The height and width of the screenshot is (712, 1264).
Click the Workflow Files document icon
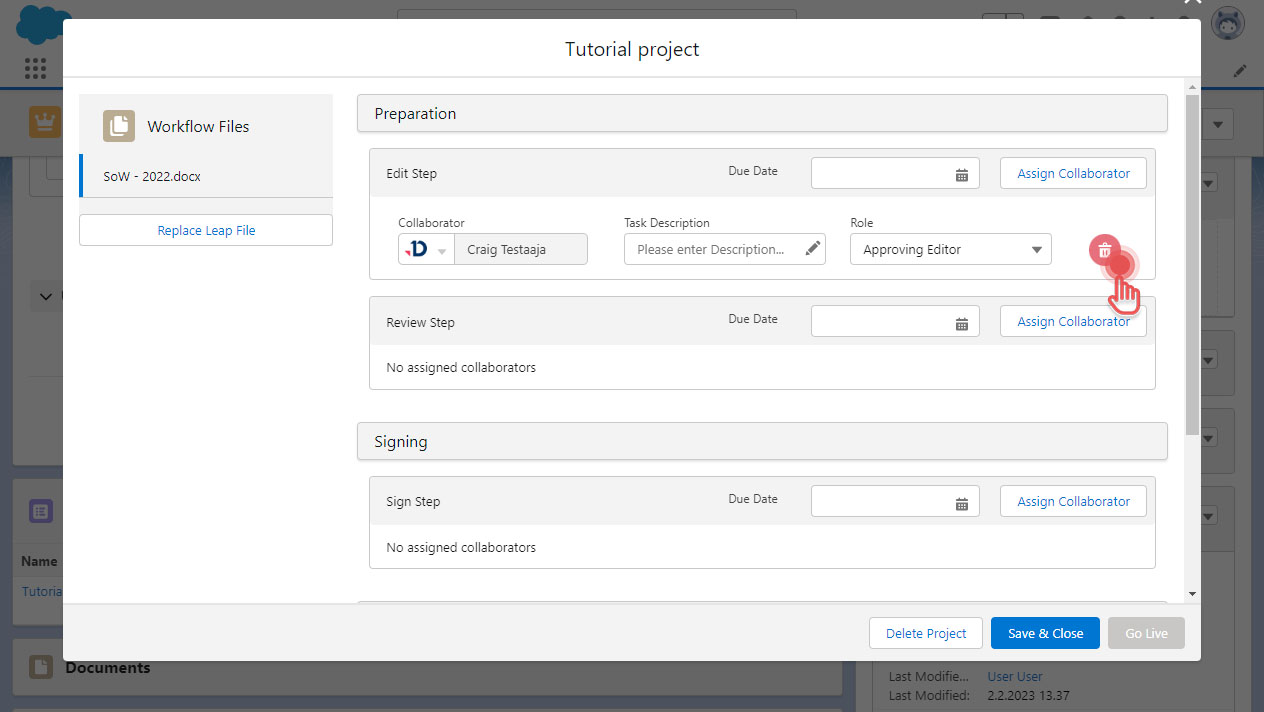click(118, 125)
